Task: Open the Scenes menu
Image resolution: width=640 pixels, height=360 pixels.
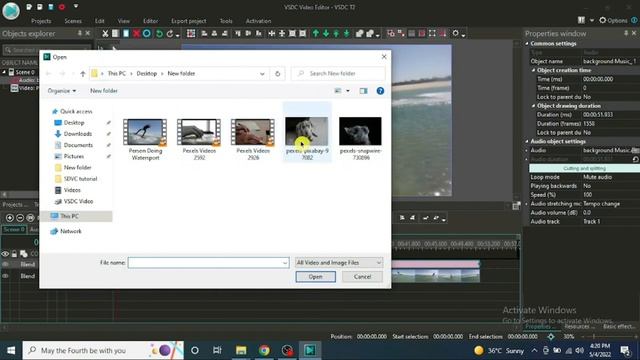Action: tap(73, 21)
